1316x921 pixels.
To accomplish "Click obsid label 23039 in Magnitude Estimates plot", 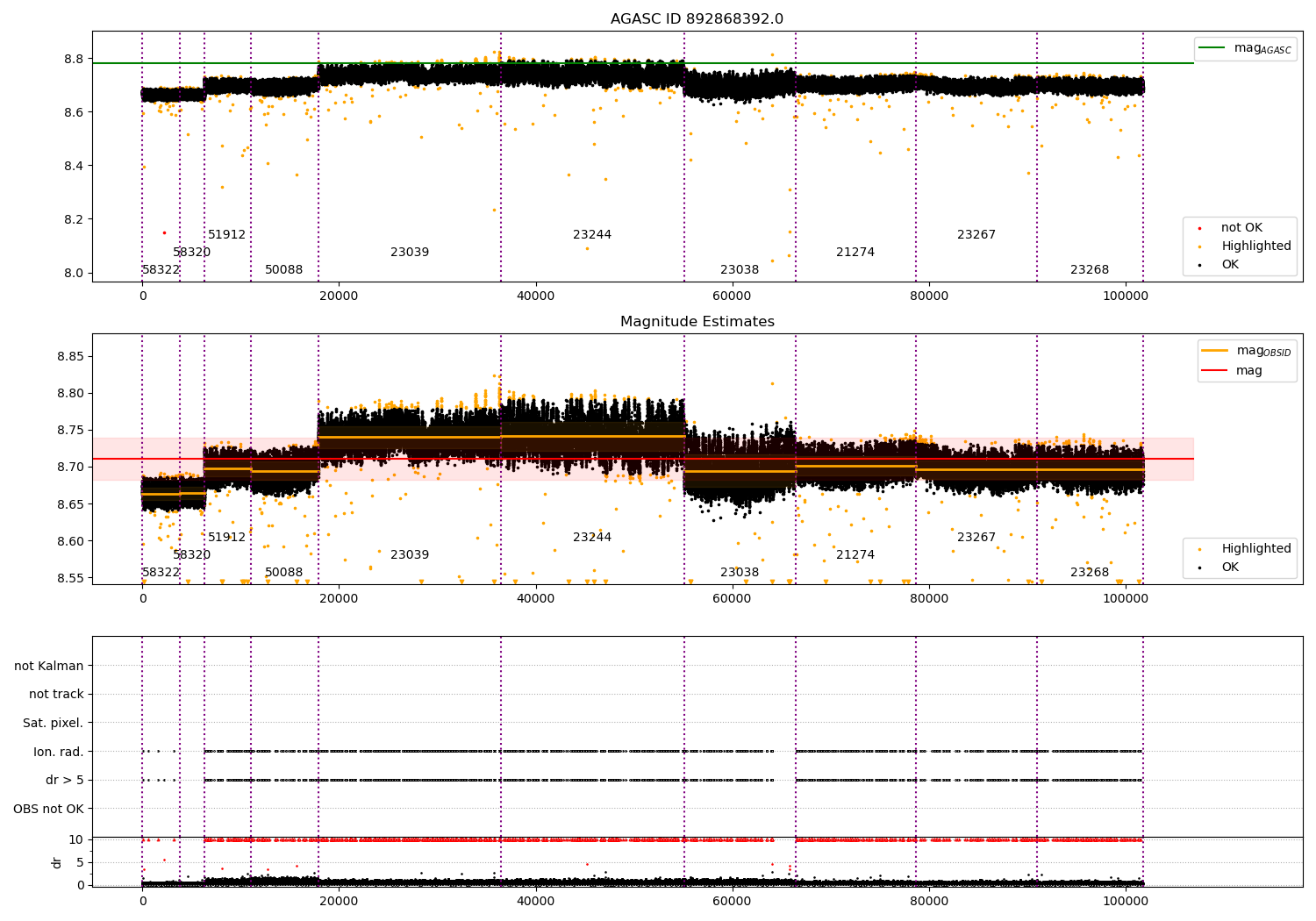I will 410,555.
